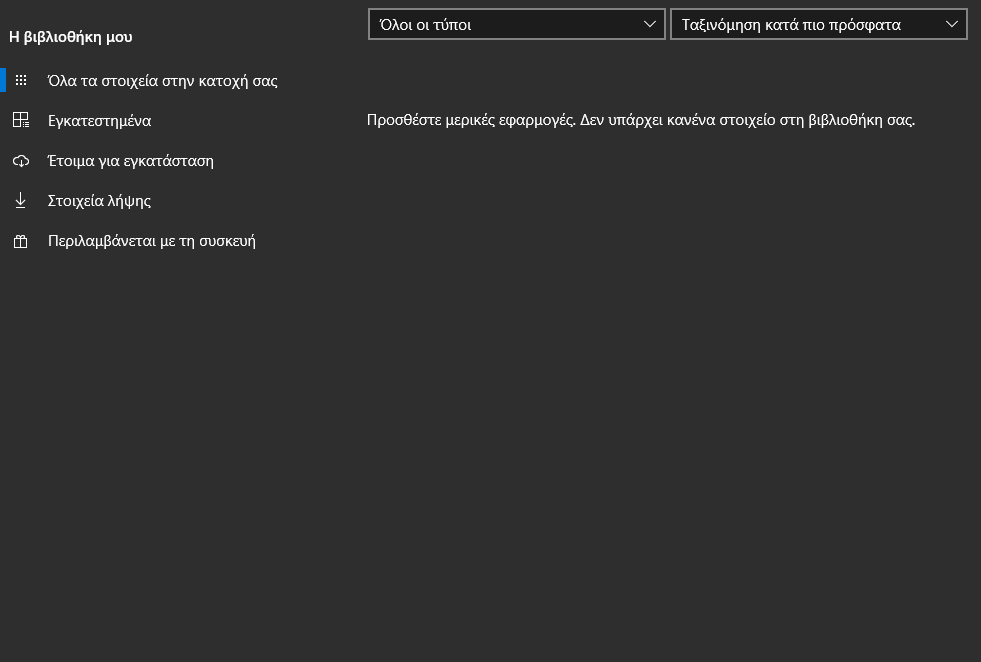The height and width of the screenshot is (662, 981).
Task: Click the Προσθέστε μερικές εφαρμογές empty-library message
Action: point(641,120)
